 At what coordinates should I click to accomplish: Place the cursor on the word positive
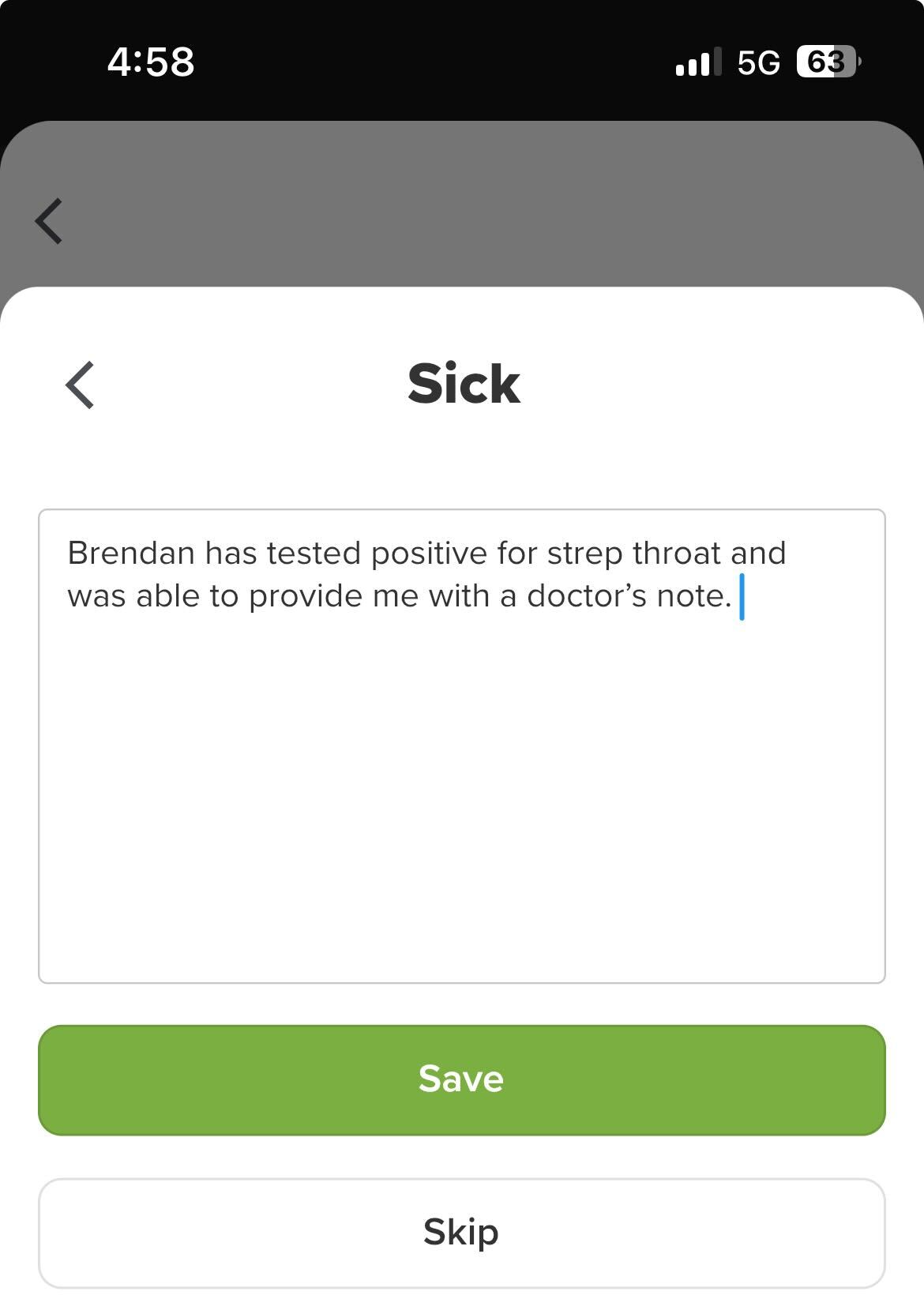click(x=429, y=554)
